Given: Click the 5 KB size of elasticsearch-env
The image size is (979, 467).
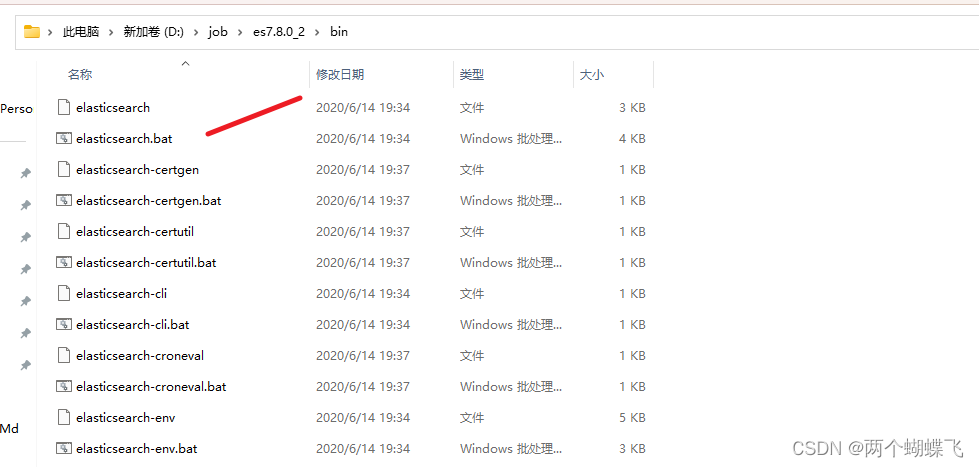Looking at the screenshot, I should pyautogui.click(x=632, y=417).
